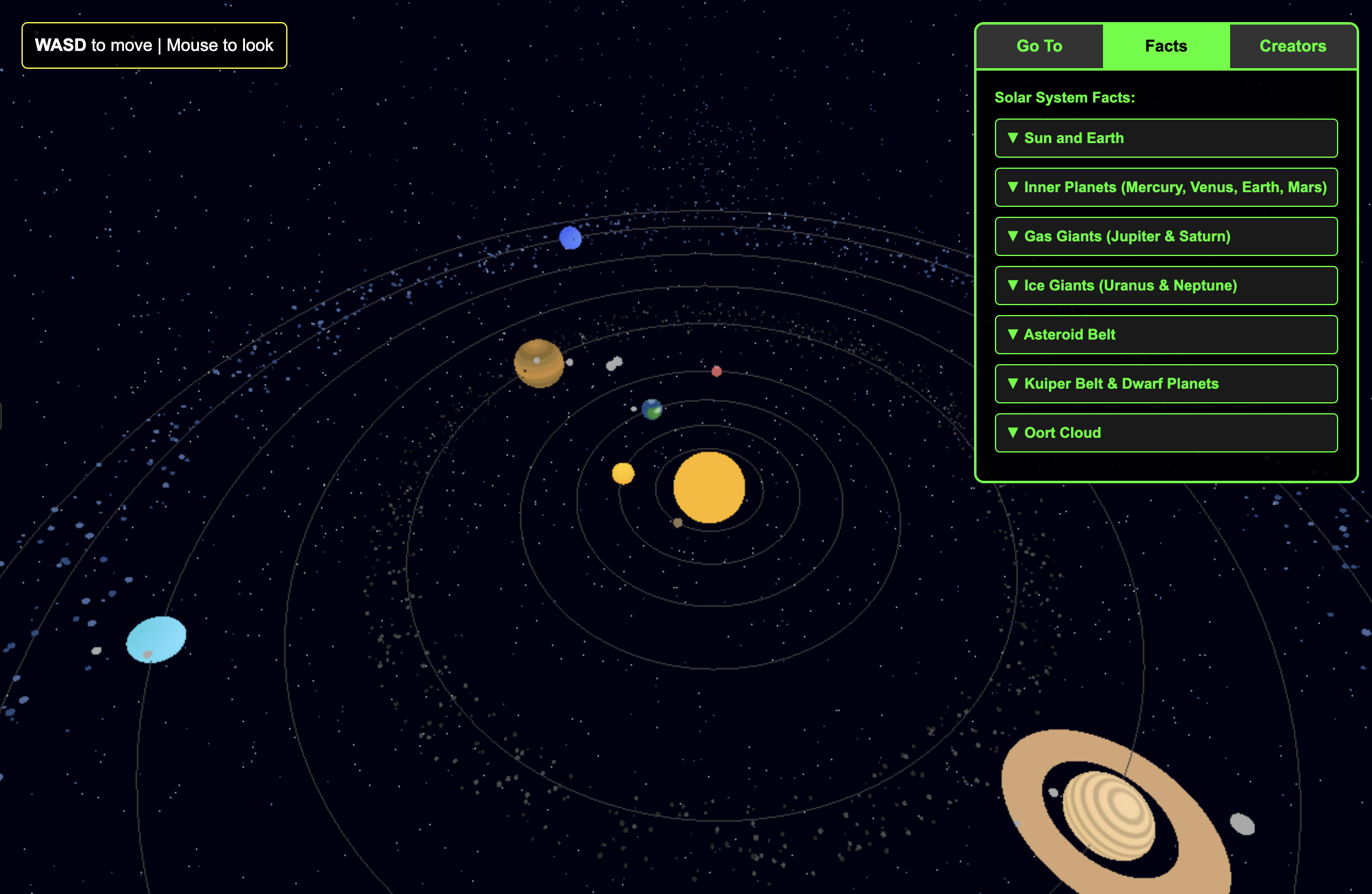Click the Solar System Facts heading
Screen dimensions: 1372x894
(x=1065, y=98)
